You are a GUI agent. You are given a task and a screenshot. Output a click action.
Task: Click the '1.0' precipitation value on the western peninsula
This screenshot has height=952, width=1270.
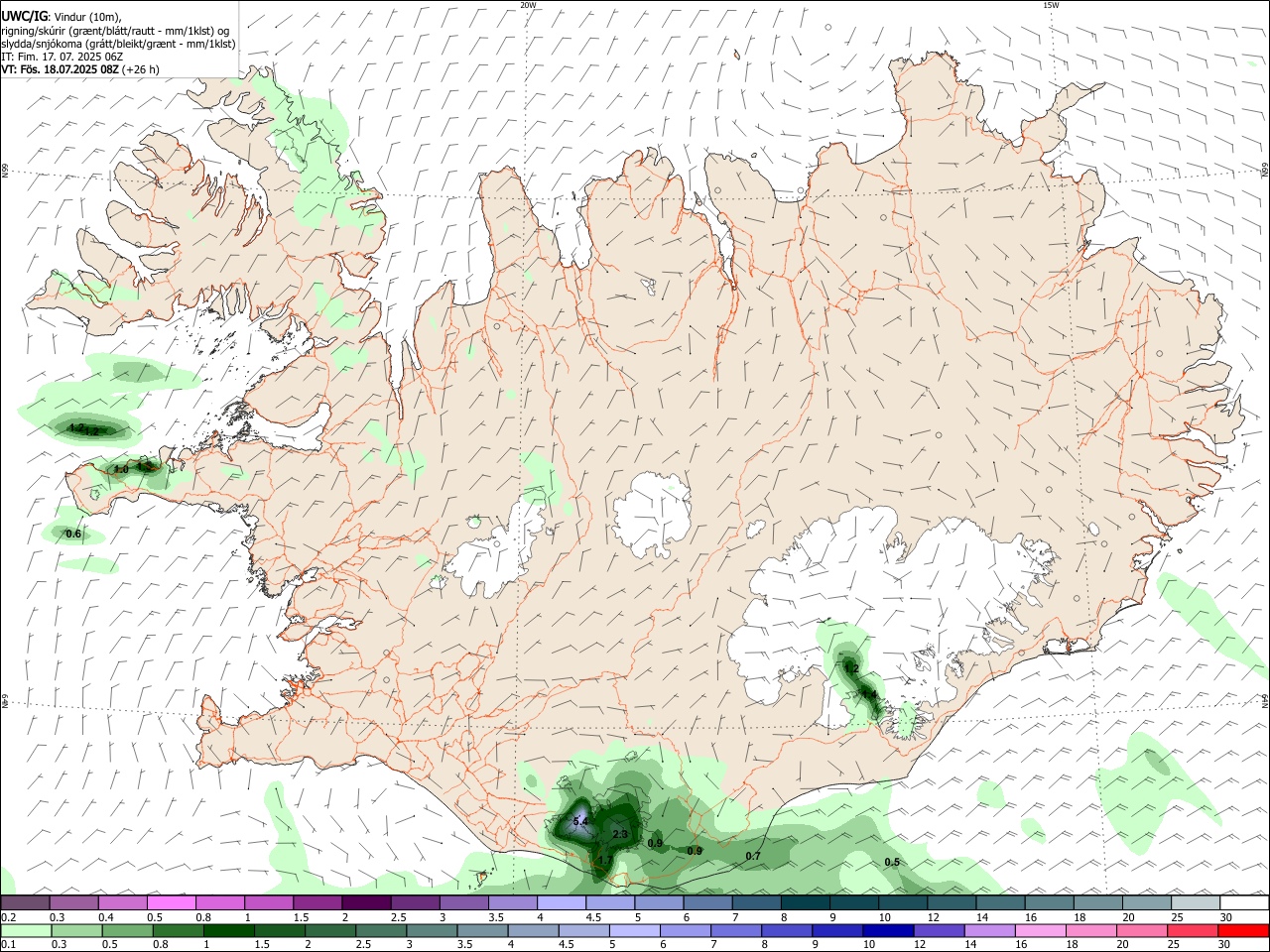tap(121, 469)
